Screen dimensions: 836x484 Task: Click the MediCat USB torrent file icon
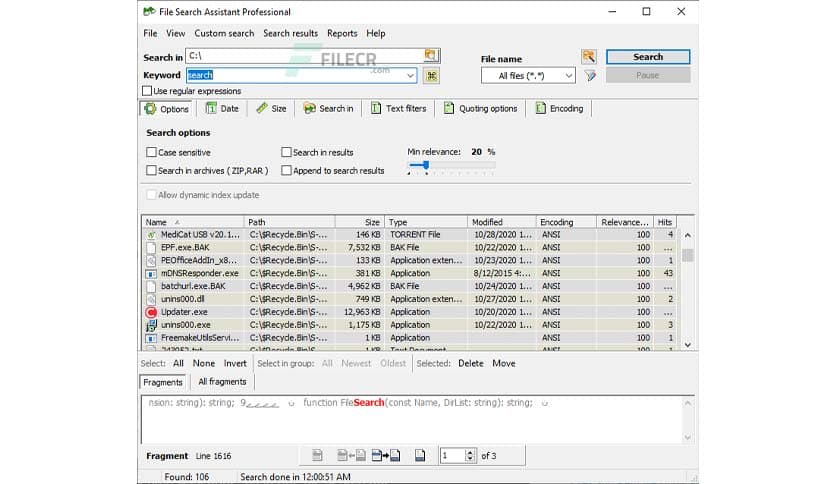click(x=151, y=235)
